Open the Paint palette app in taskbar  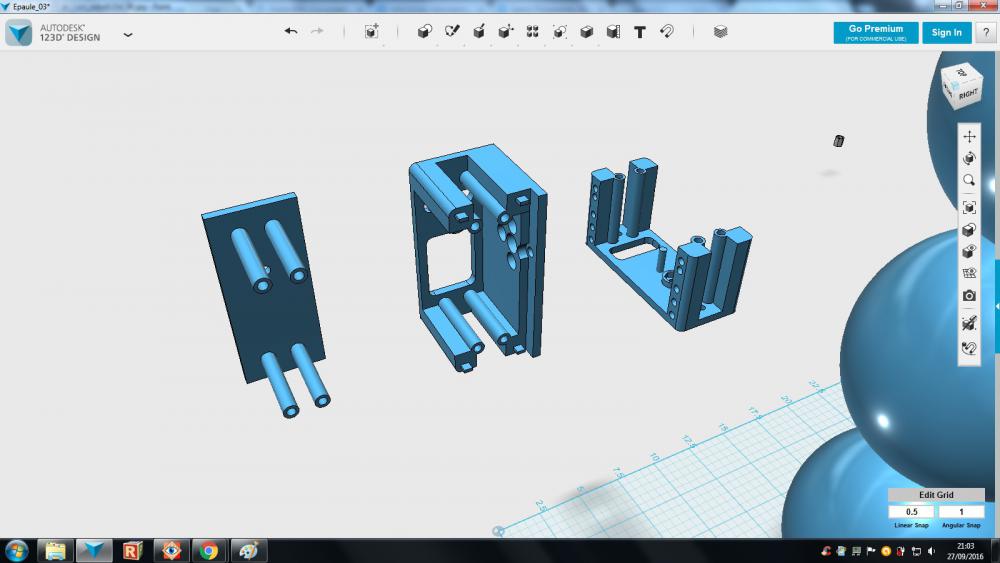pos(248,550)
